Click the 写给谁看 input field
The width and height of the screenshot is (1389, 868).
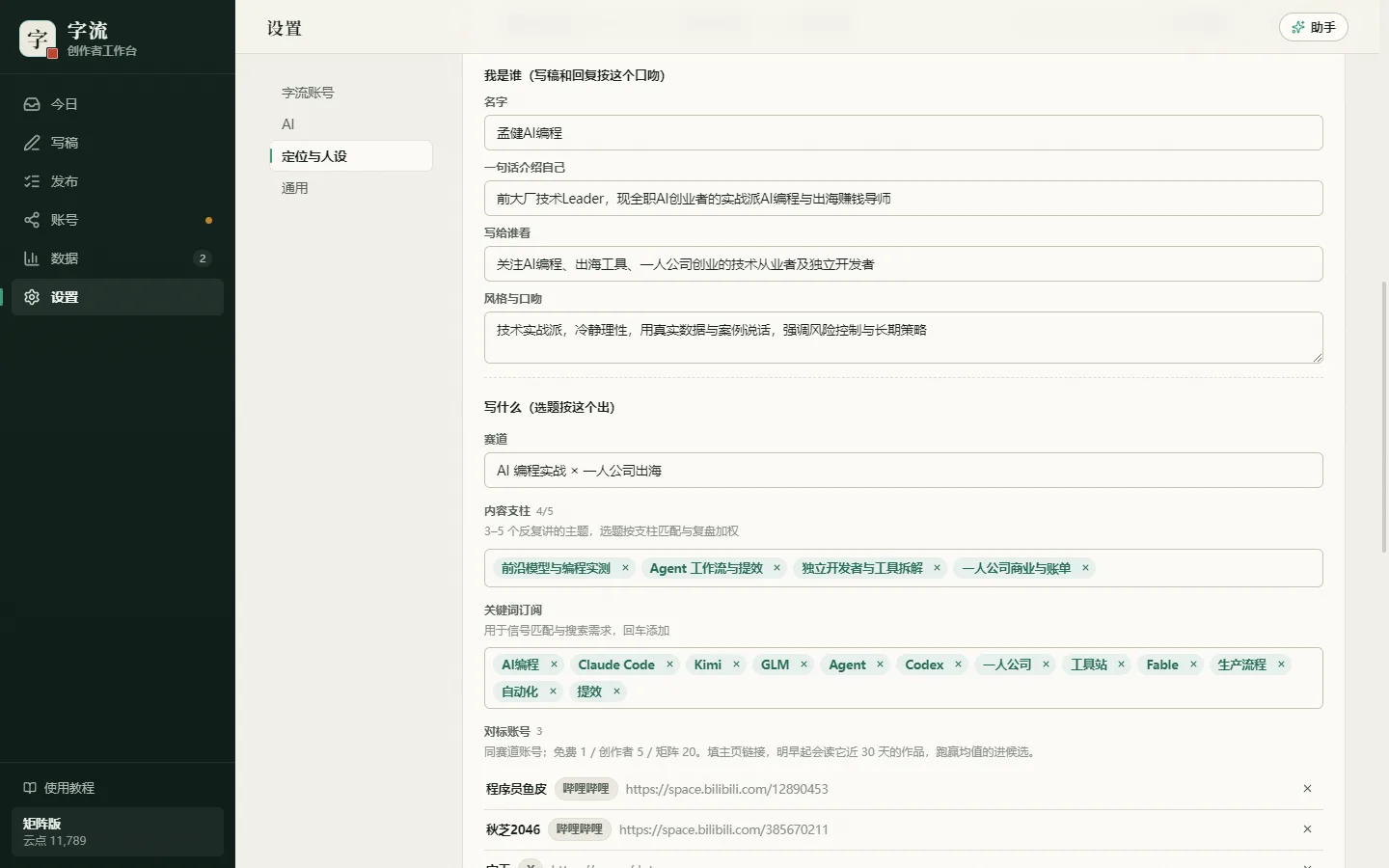[x=903, y=264]
